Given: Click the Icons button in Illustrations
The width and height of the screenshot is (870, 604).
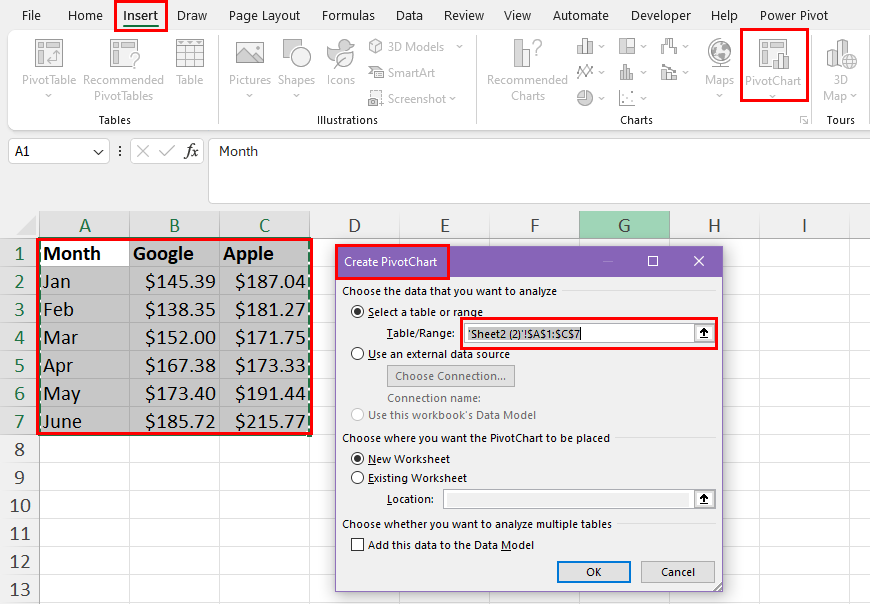Looking at the screenshot, I should 341,62.
